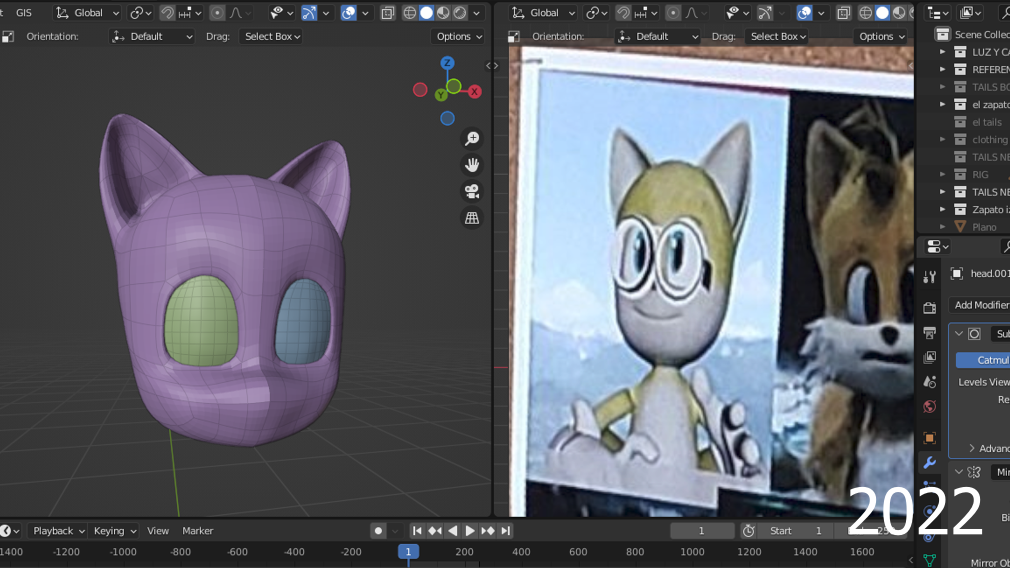This screenshot has width=1010, height=568.
Task: Open the World properties globe tab
Action: pyautogui.click(x=929, y=407)
